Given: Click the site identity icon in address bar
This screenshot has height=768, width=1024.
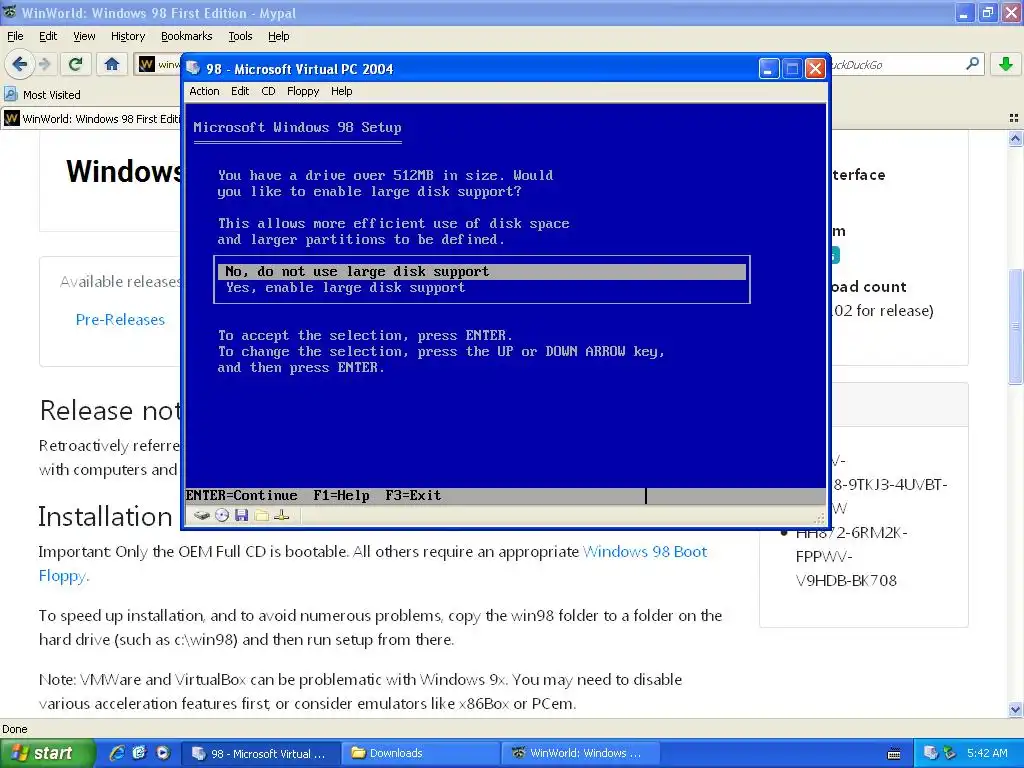Looking at the screenshot, I should 147,64.
